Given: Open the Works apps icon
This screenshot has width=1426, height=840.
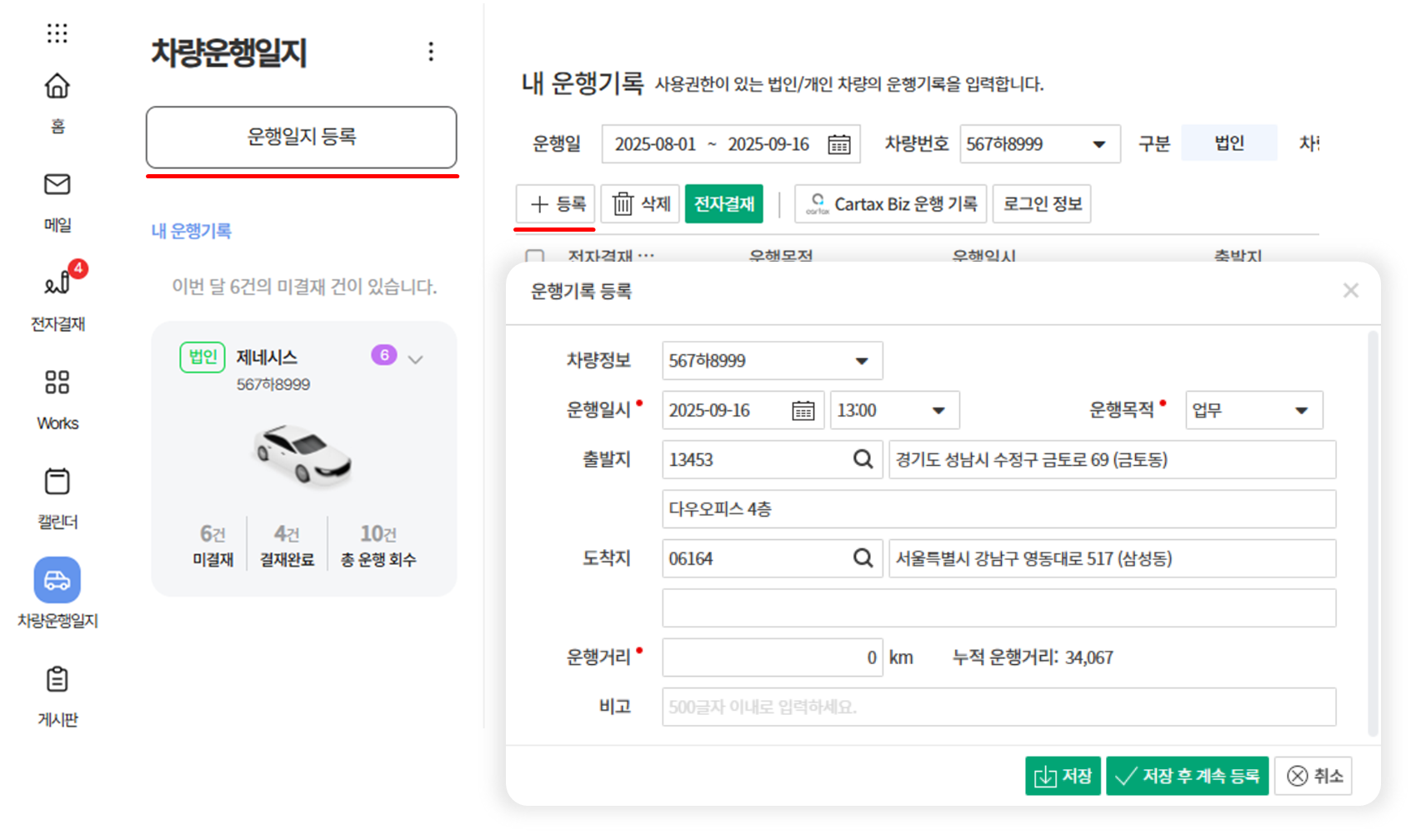Looking at the screenshot, I should [x=57, y=382].
